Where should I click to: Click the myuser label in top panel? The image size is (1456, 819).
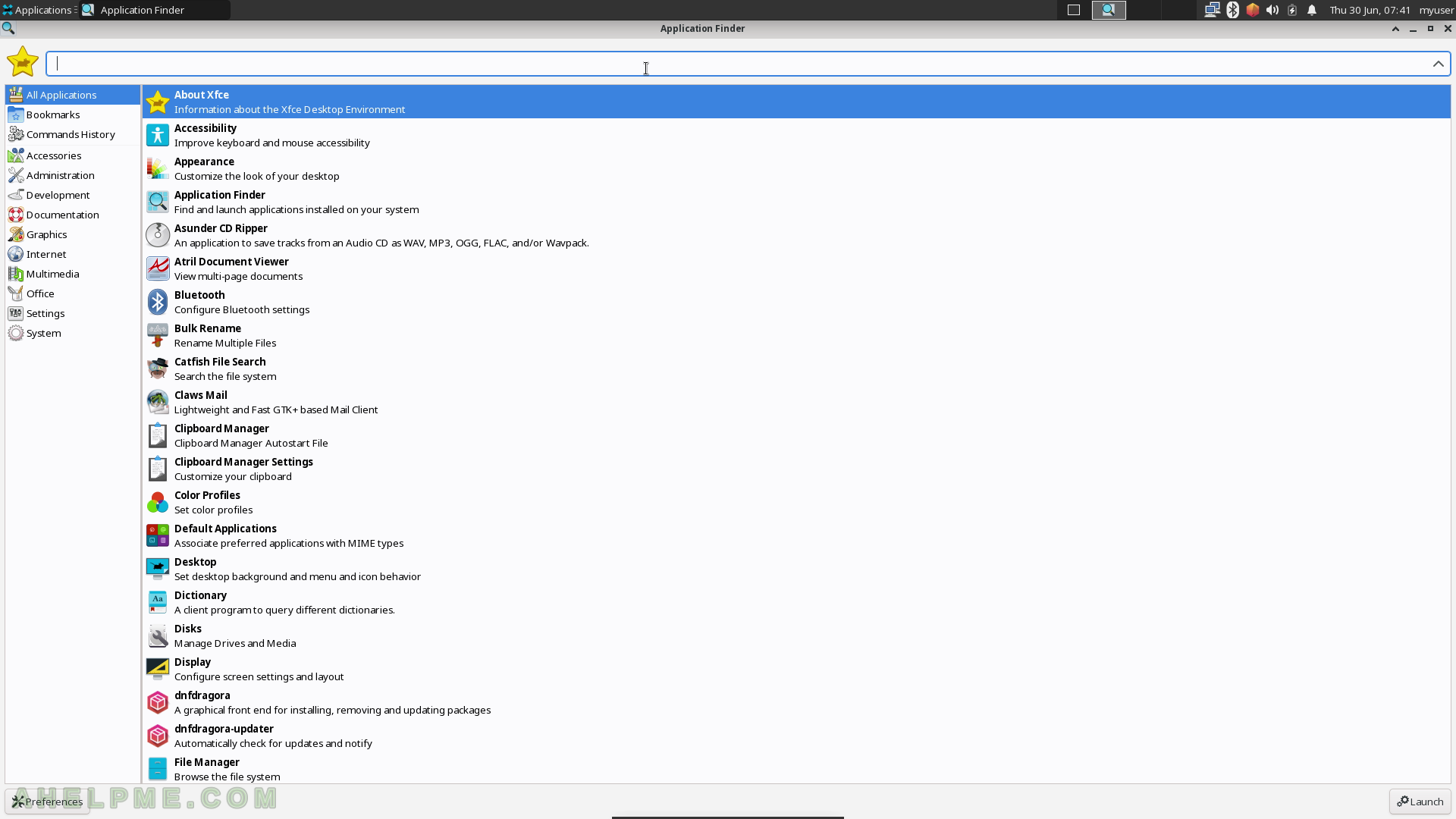pos(1436,10)
